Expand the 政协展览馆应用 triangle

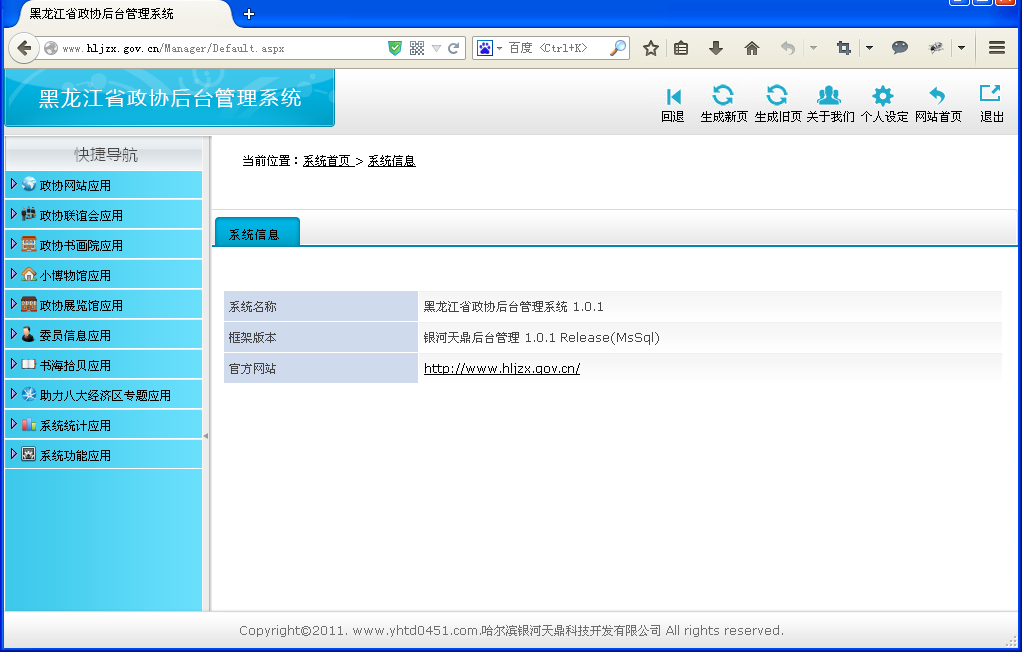(x=14, y=304)
